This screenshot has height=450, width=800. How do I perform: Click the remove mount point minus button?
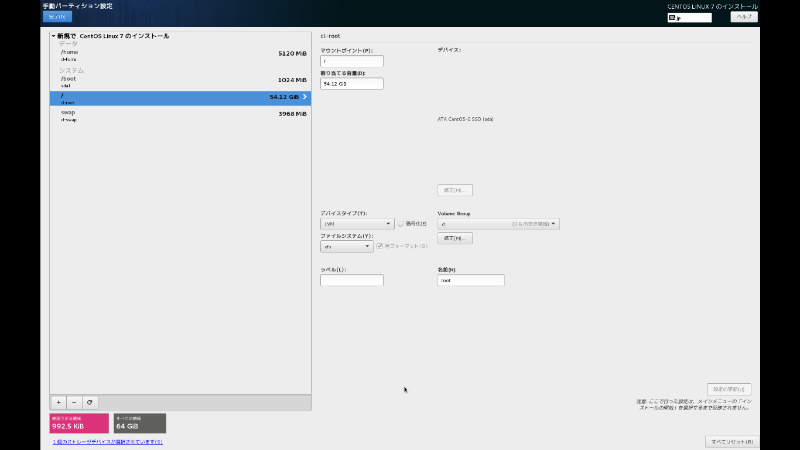point(74,401)
